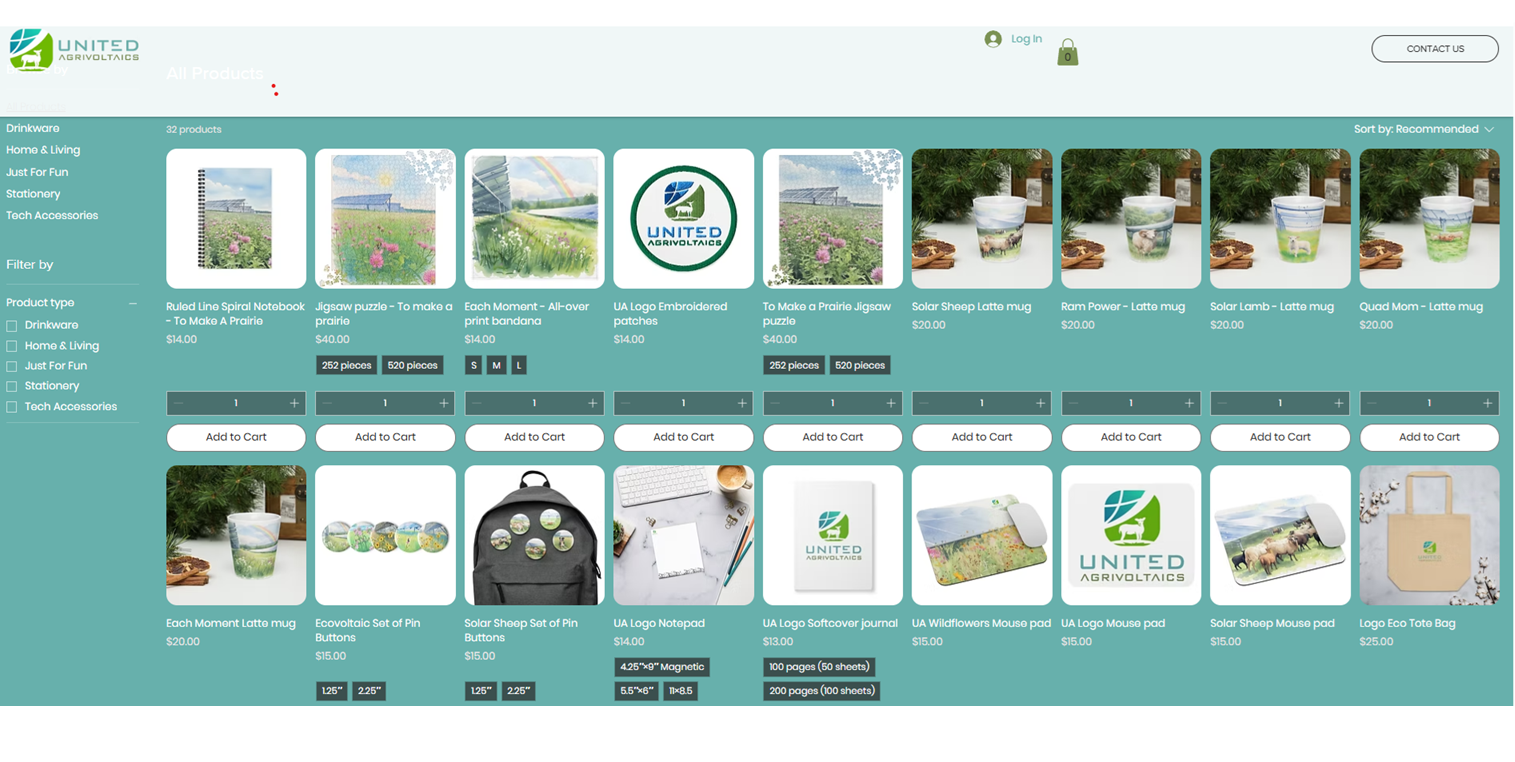This screenshot has width=1515, height=762.
Task: Tick the Home & Living checkbox
Action: pyautogui.click(x=12, y=346)
